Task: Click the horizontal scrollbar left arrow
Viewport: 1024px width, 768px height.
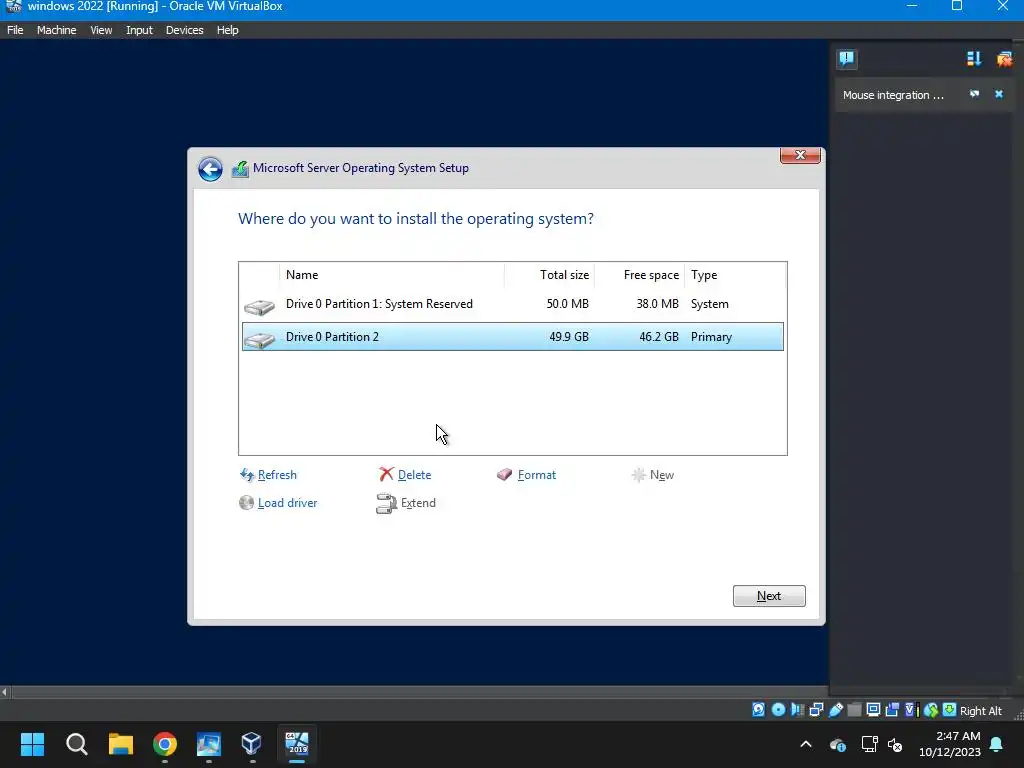Action: pyautogui.click(x=5, y=692)
